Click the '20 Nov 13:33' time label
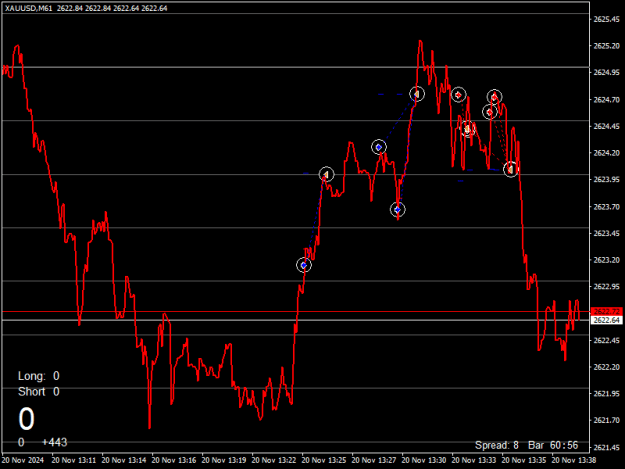The width and height of the screenshot is (625, 469). point(474,460)
